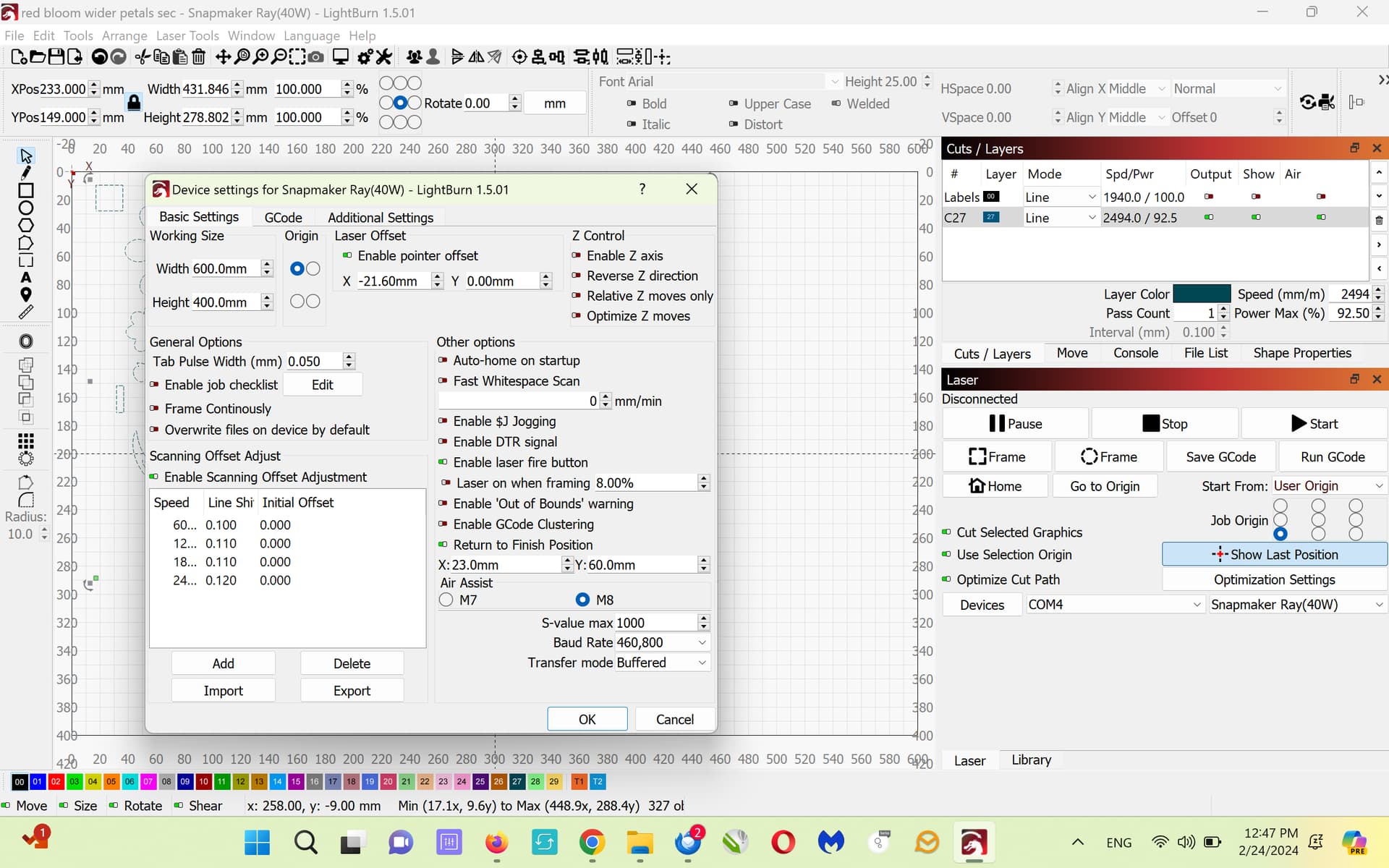The image size is (1389, 868).
Task: Select the Draw Lines pencil tool
Action: 26,173
